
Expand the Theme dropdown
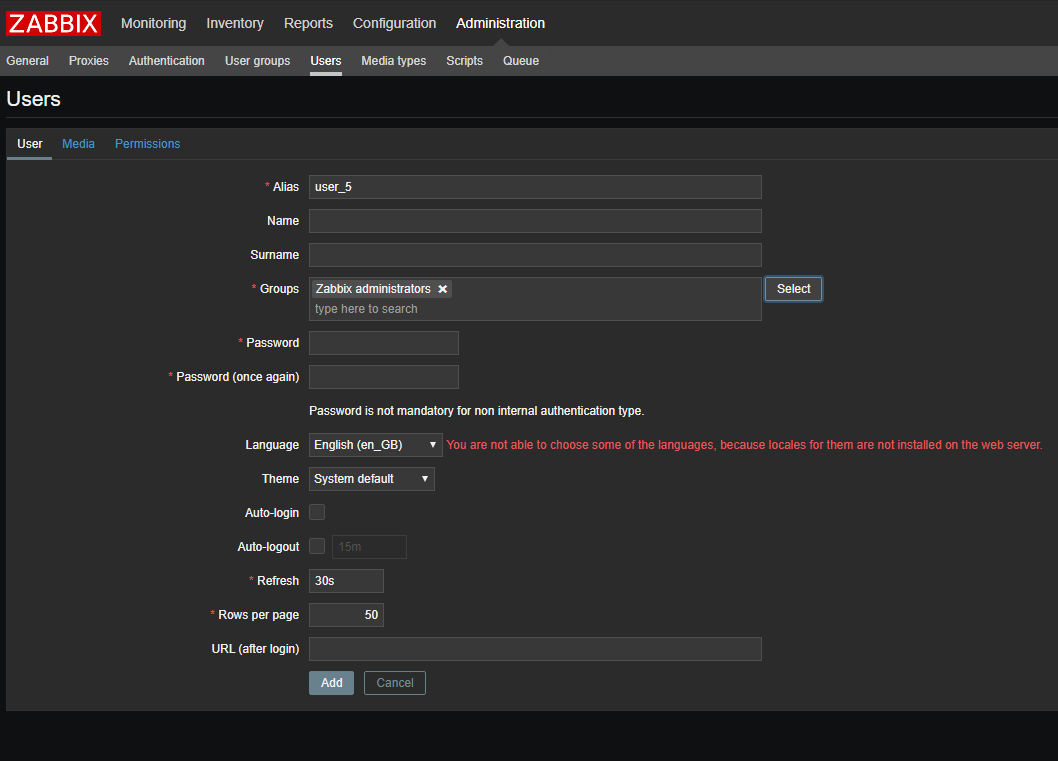pyautogui.click(x=371, y=479)
